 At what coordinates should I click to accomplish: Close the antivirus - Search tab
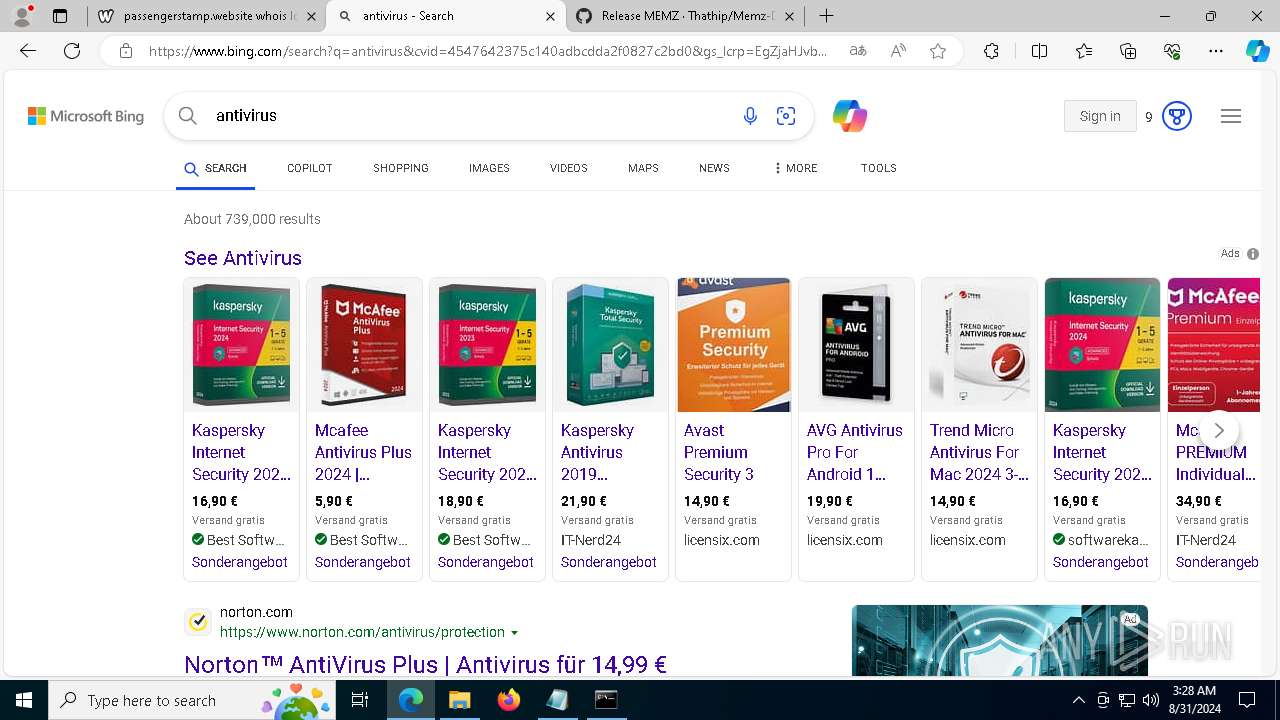pos(551,16)
